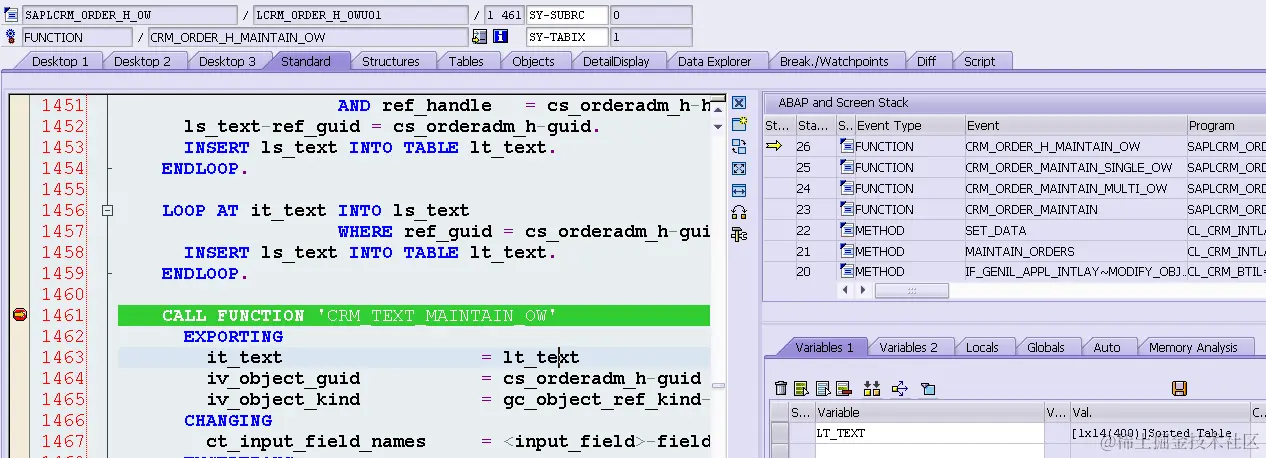Screen dimensions: 1266x458
Task: Open the Script tab
Action: [x=979, y=61]
